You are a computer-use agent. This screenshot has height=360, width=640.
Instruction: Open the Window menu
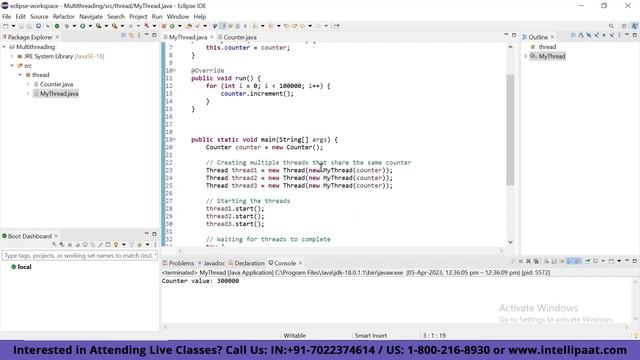[x=178, y=17]
